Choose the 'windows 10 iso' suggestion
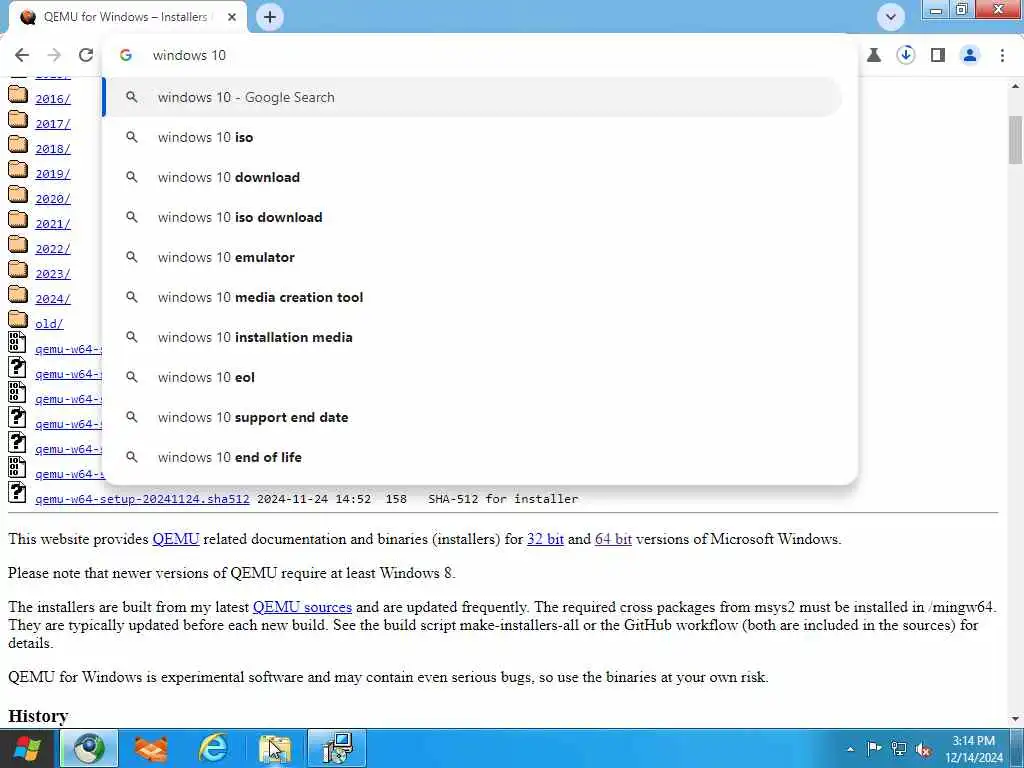The height and width of the screenshot is (768, 1024). [472, 137]
